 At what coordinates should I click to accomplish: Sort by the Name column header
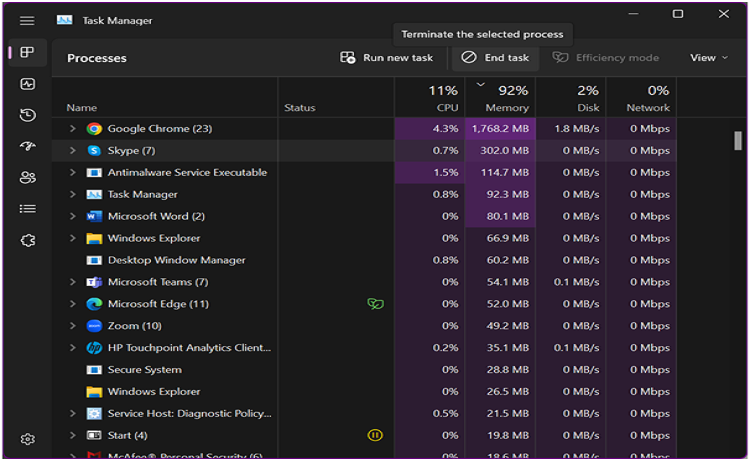click(x=82, y=108)
